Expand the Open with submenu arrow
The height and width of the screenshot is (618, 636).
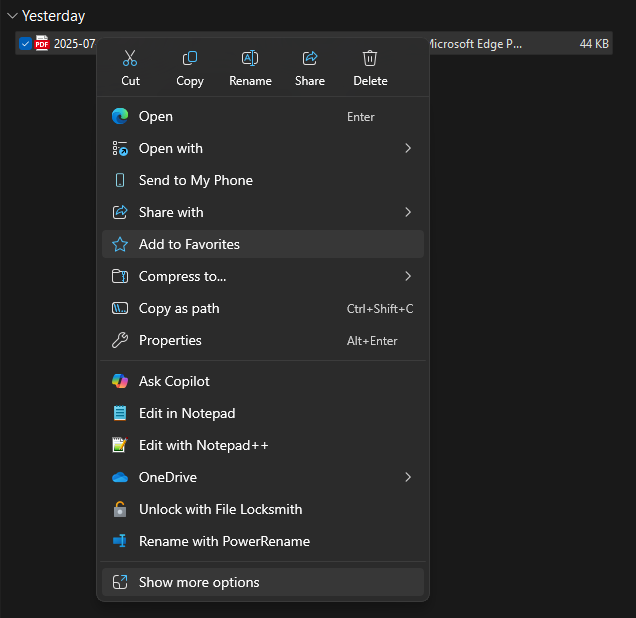pos(408,148)
